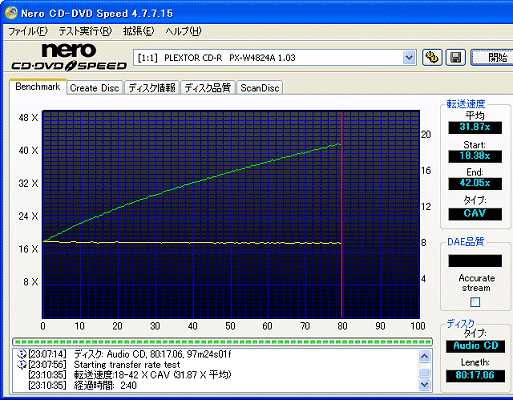Open the ファイル(F) menu
The image size is (513, 400).
(x=28, y=31)
